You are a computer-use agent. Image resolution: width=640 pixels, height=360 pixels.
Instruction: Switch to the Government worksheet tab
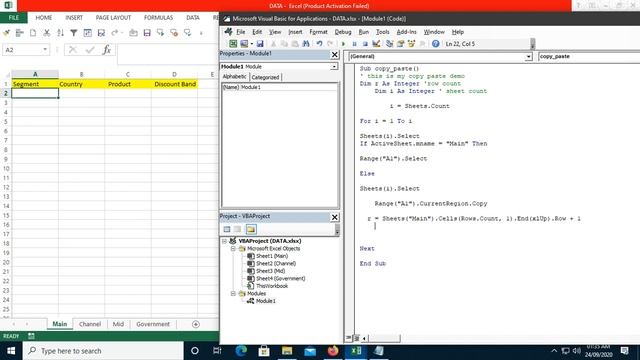[x=153, y=324]
